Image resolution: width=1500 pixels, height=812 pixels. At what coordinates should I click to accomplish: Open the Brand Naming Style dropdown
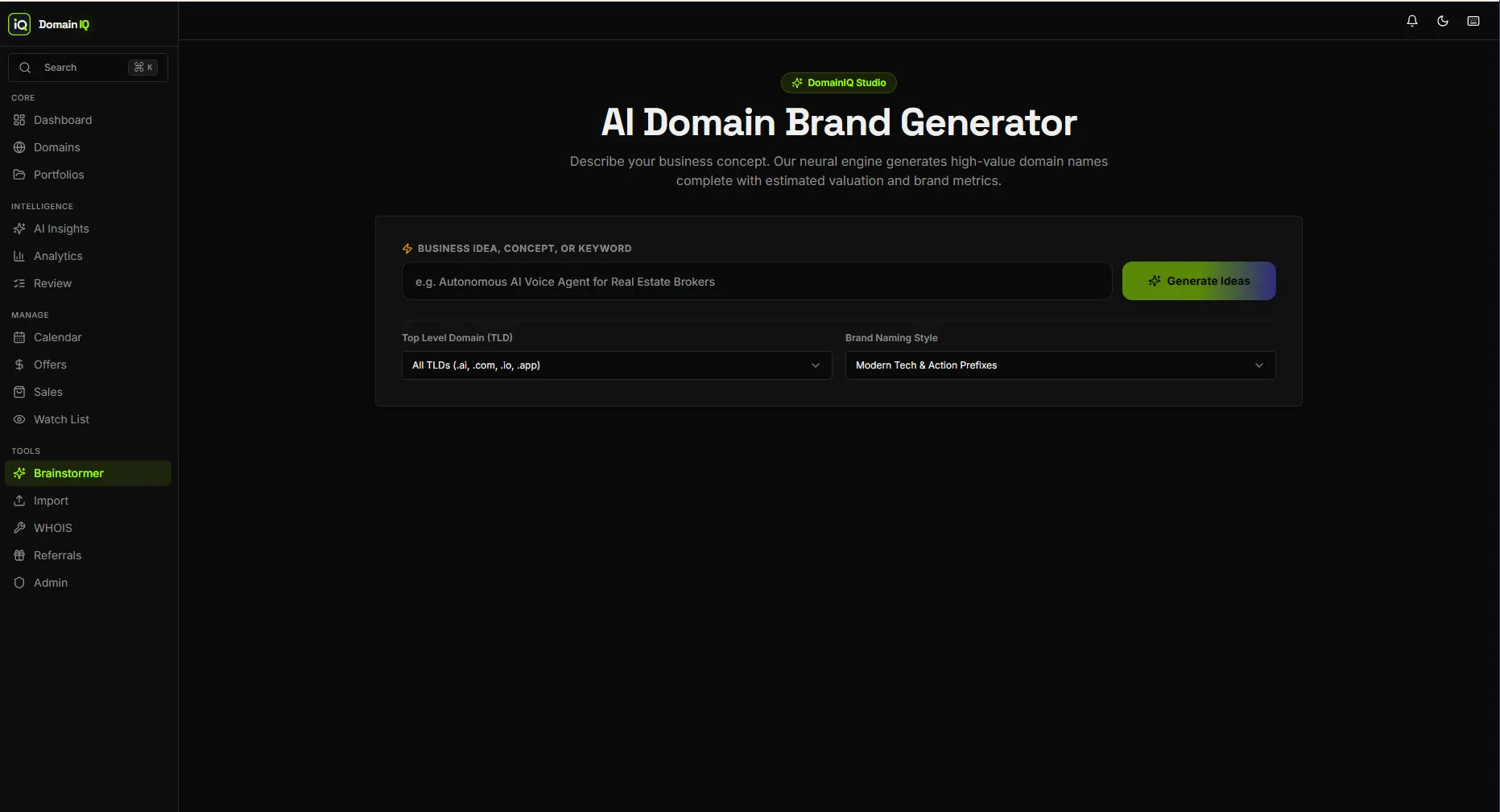click(1060, 365)
